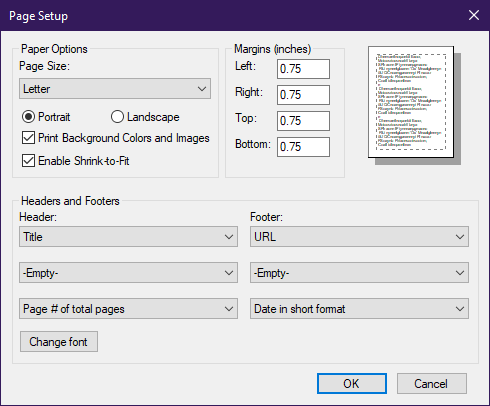Confirm settings with the OK button

pos(352,384)
